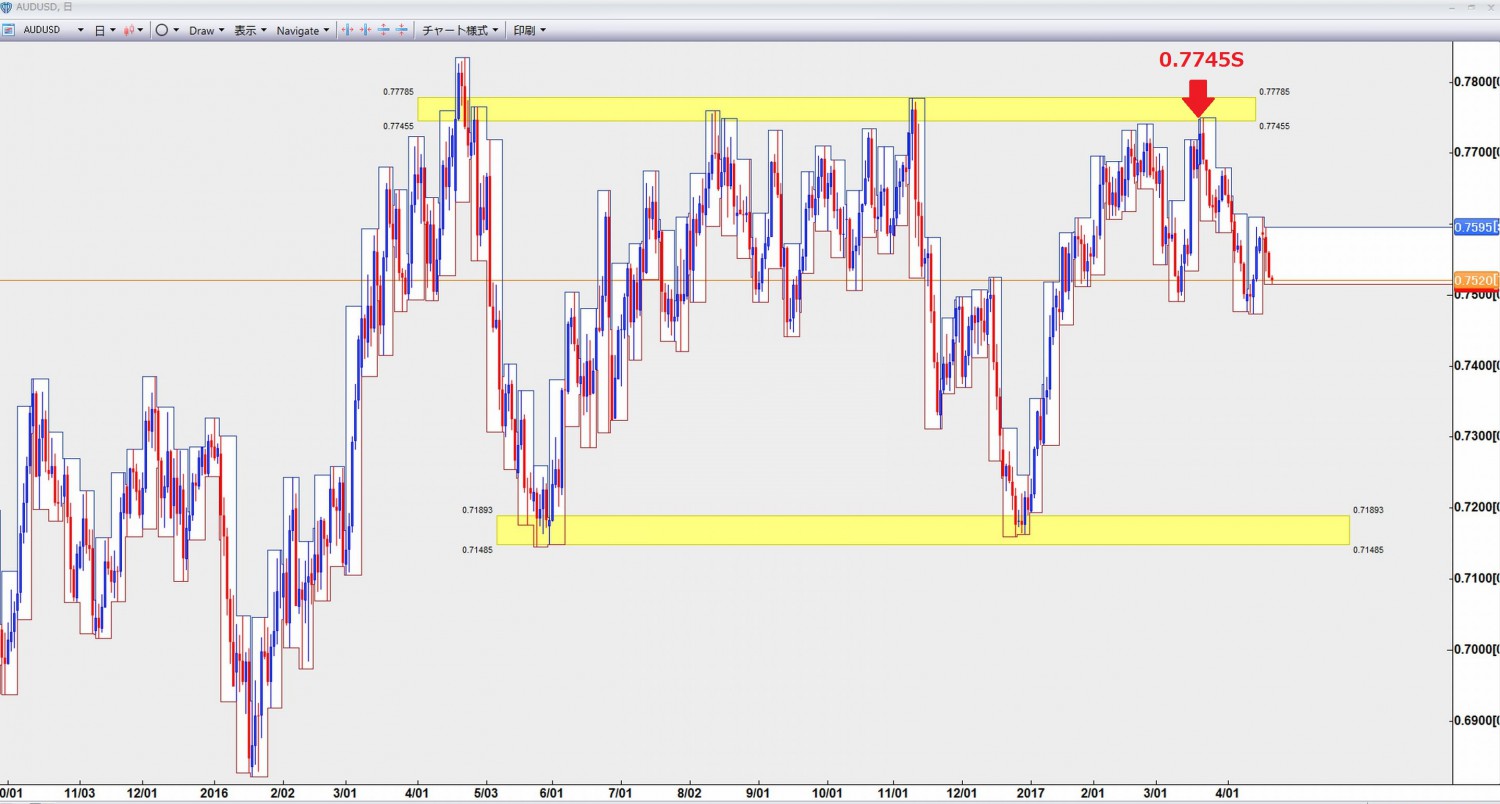Click the 2017 date axis label
The width and height of the screenshot is (1500, 804).
pyautogui.click(x=1029, y=791)
